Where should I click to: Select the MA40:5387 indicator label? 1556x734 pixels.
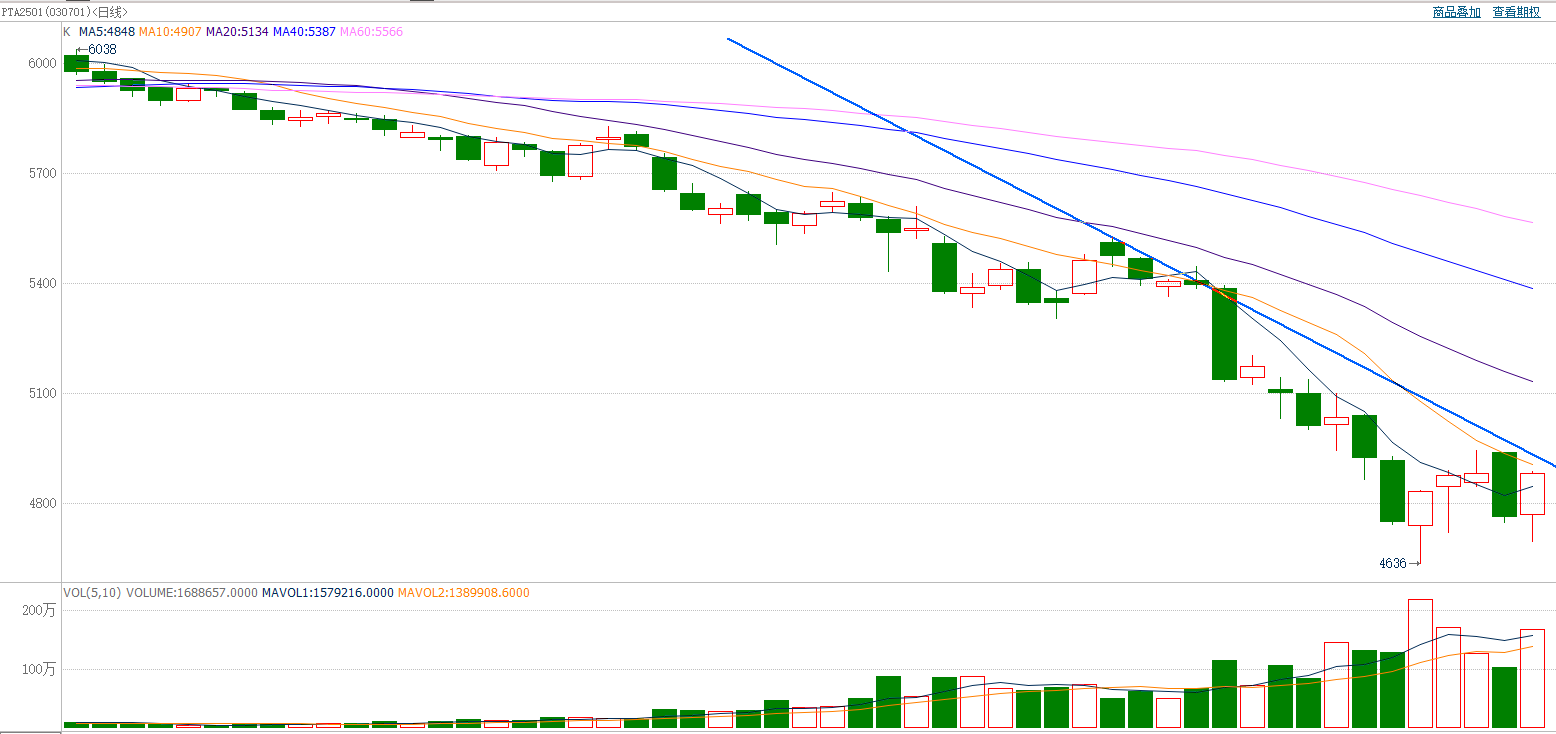pos(304,32)
